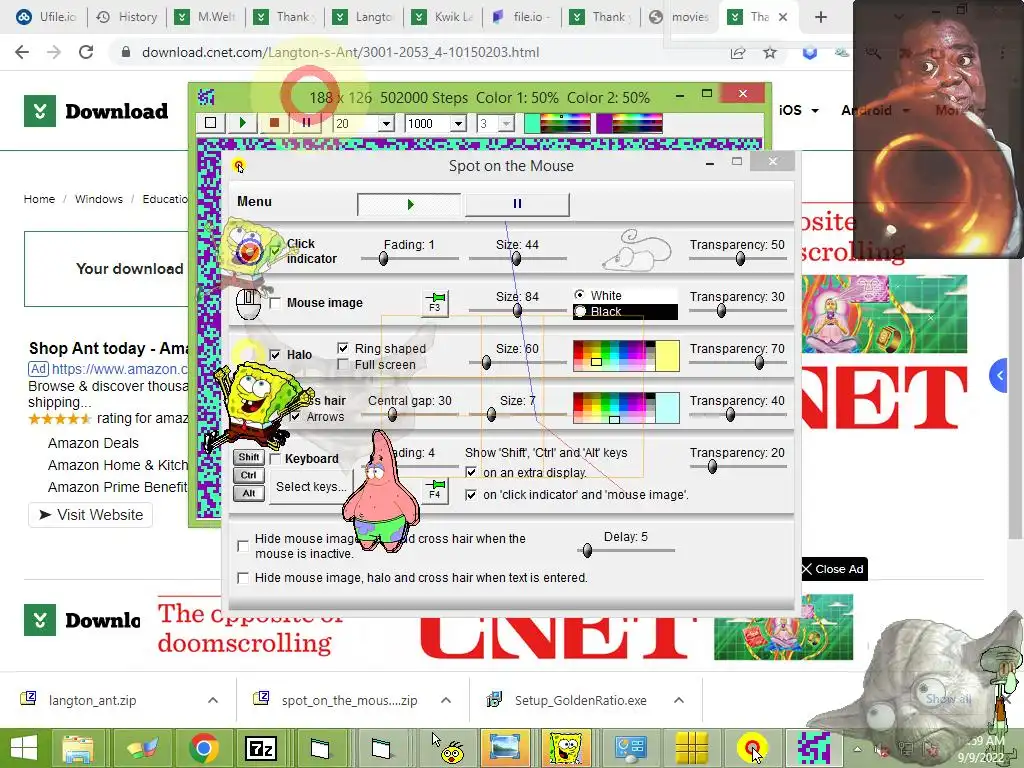Open the 20 value dropdown in Langton's Ant
This screenshot has width=1024, height=768.
(386, 123)
